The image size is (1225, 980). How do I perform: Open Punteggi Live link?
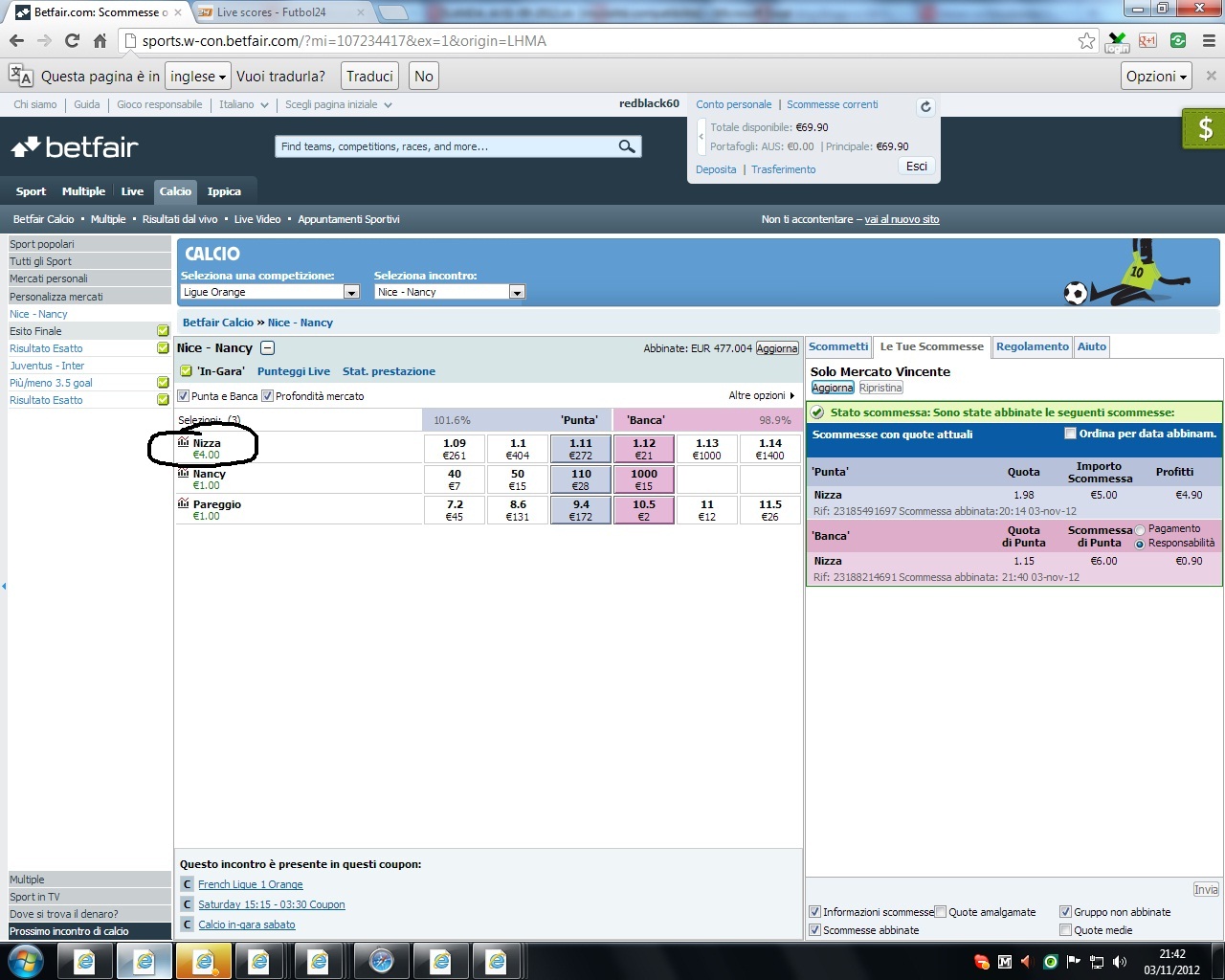tap(294, 371)
